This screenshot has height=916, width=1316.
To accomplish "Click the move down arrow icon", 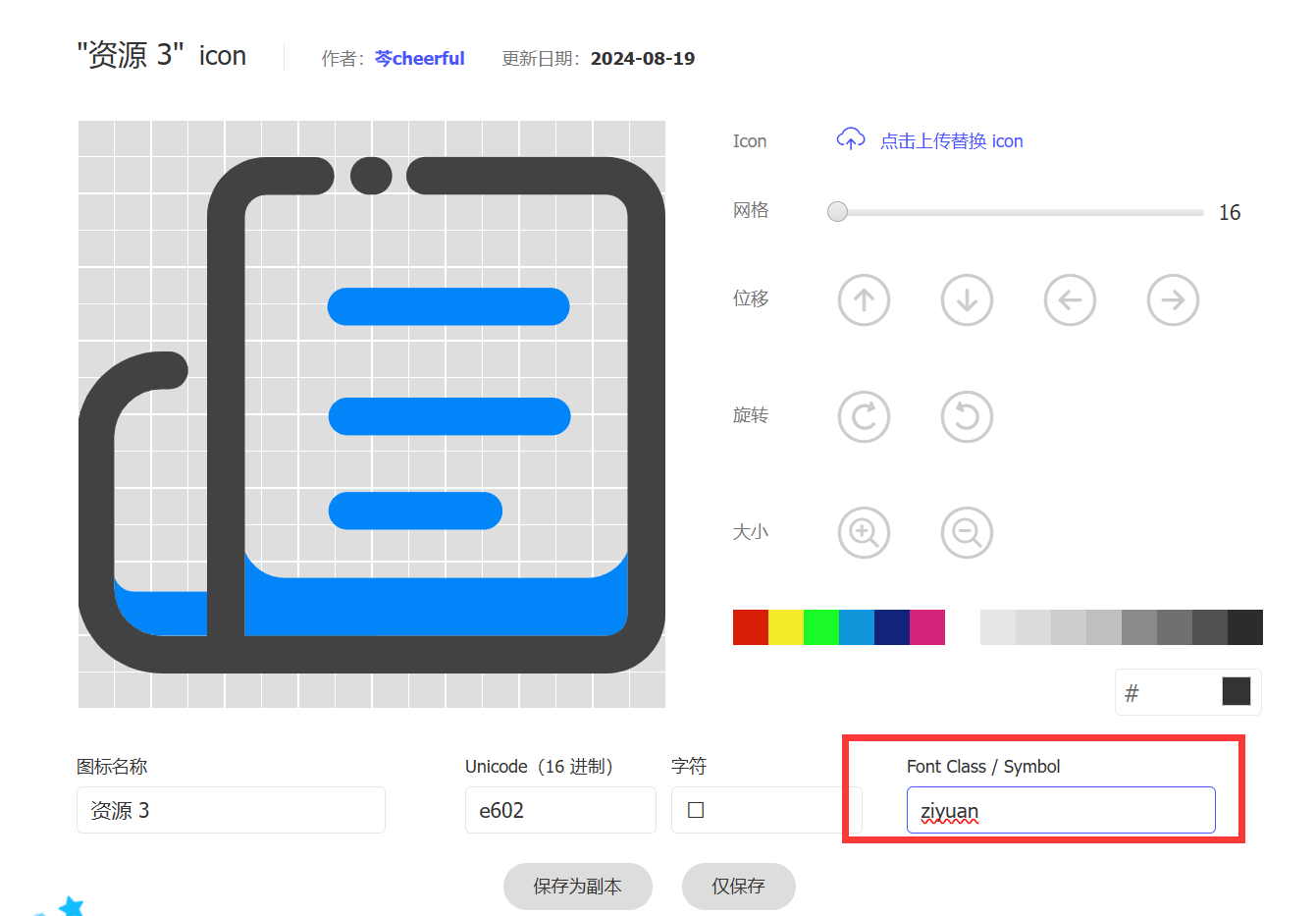I will [x=967, y=300].
